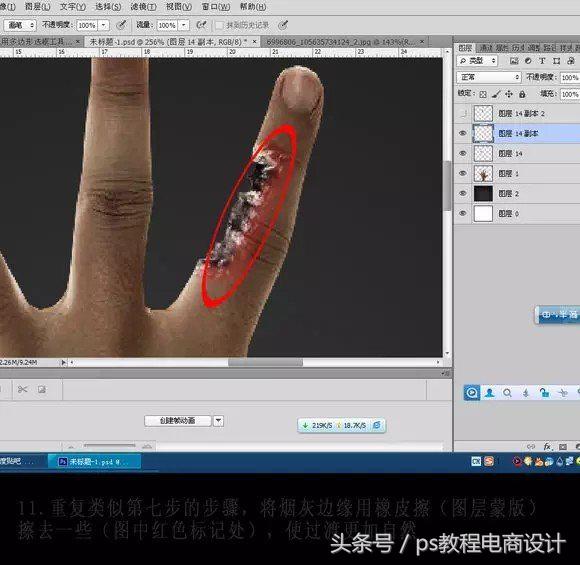Click the status bar arrow next to document size
Image resolution: width=580 pixels, height=565 pixels.
click(64, 363)
